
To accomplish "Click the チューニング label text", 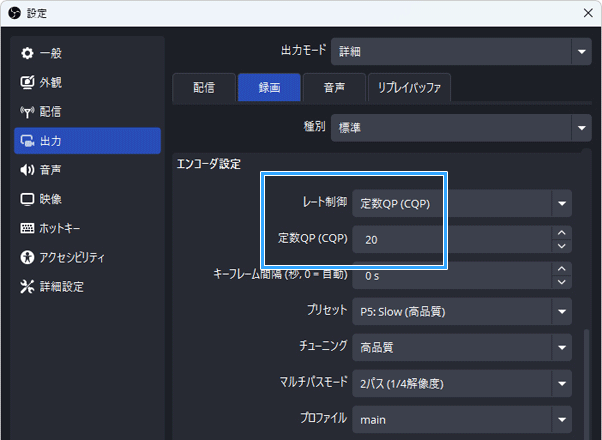I will pos(323,346).
